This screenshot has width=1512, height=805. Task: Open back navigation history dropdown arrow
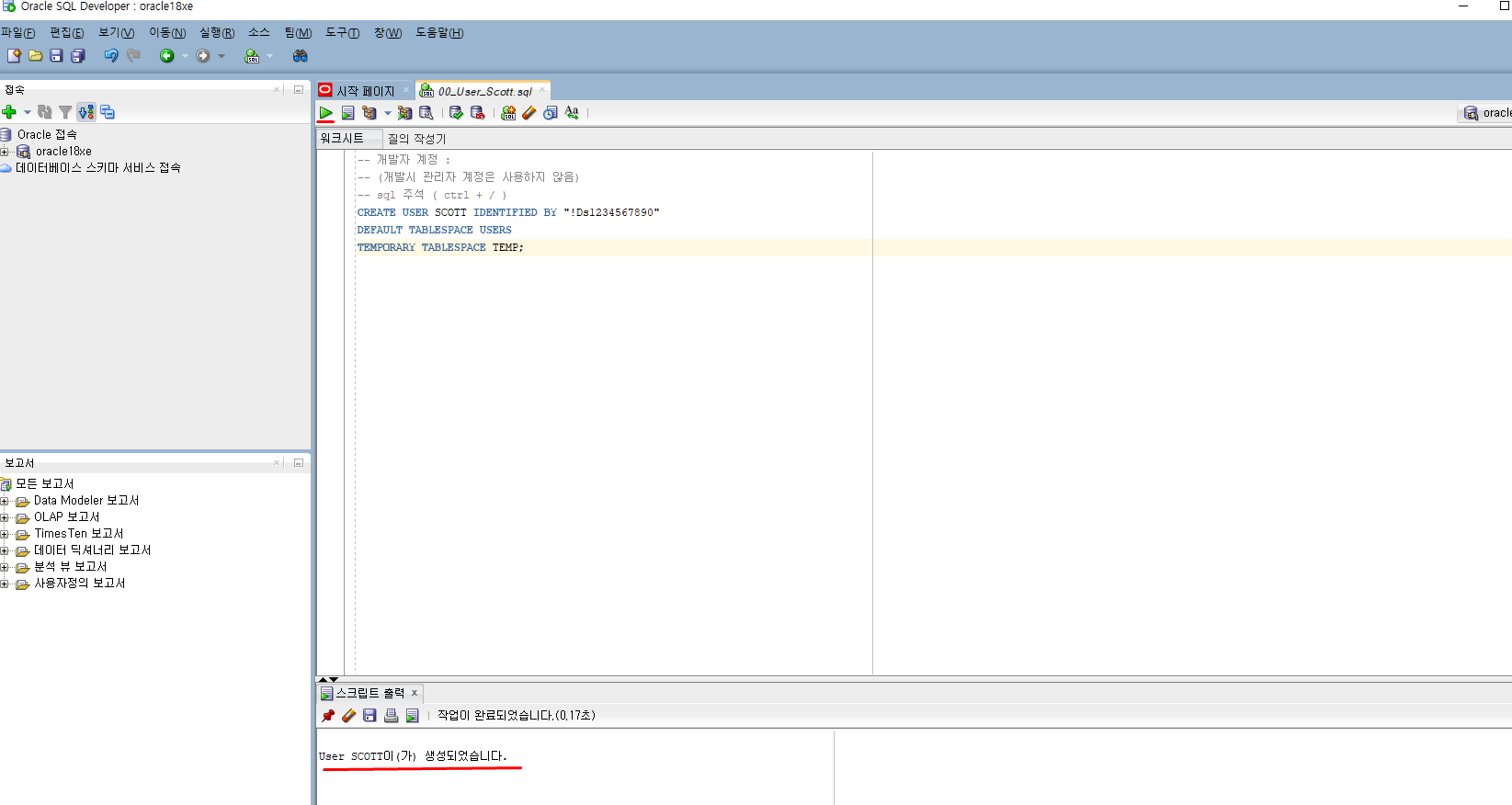click(185, 56)
